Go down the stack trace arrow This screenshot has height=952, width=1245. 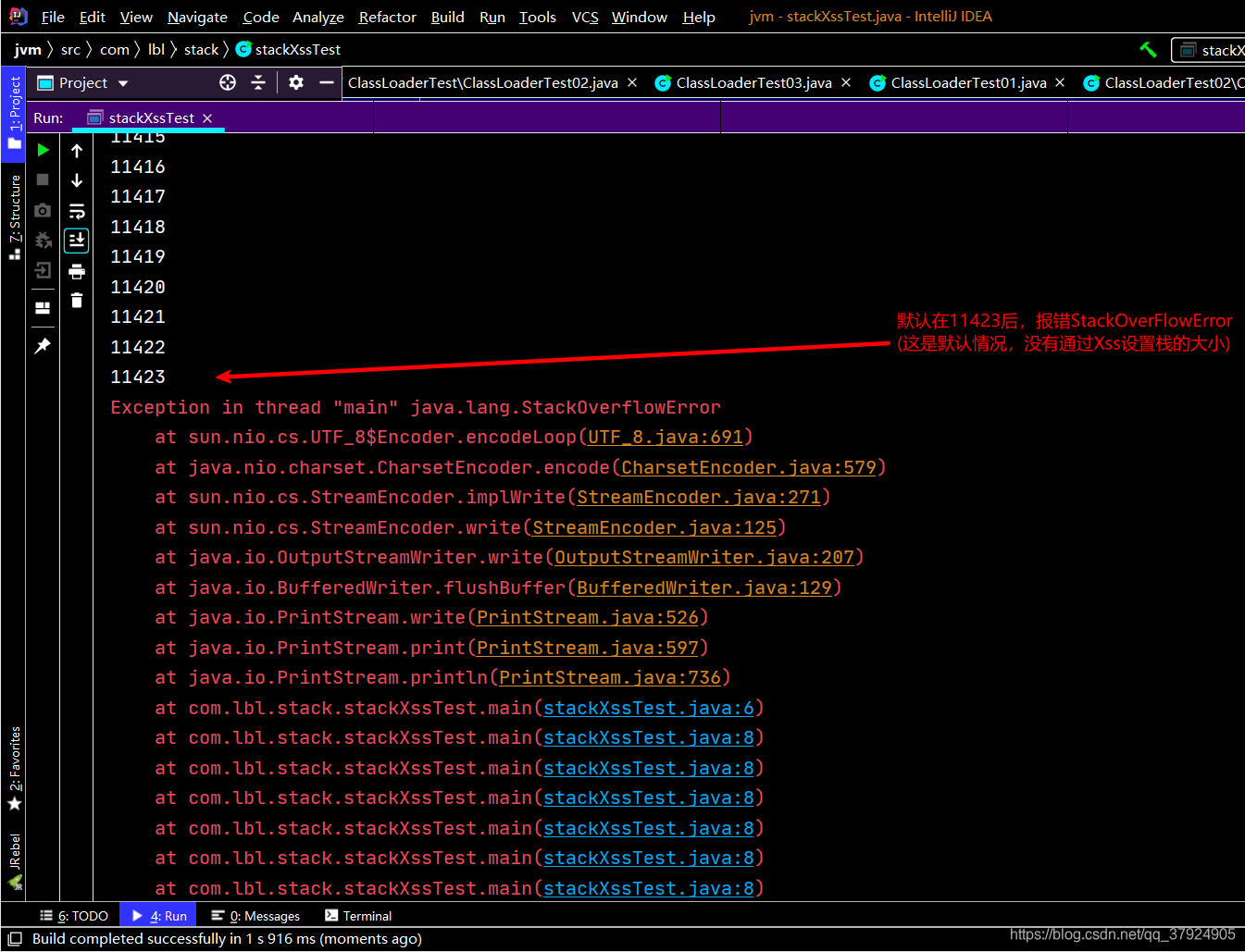pyautogui.click(x=77, y=179)
